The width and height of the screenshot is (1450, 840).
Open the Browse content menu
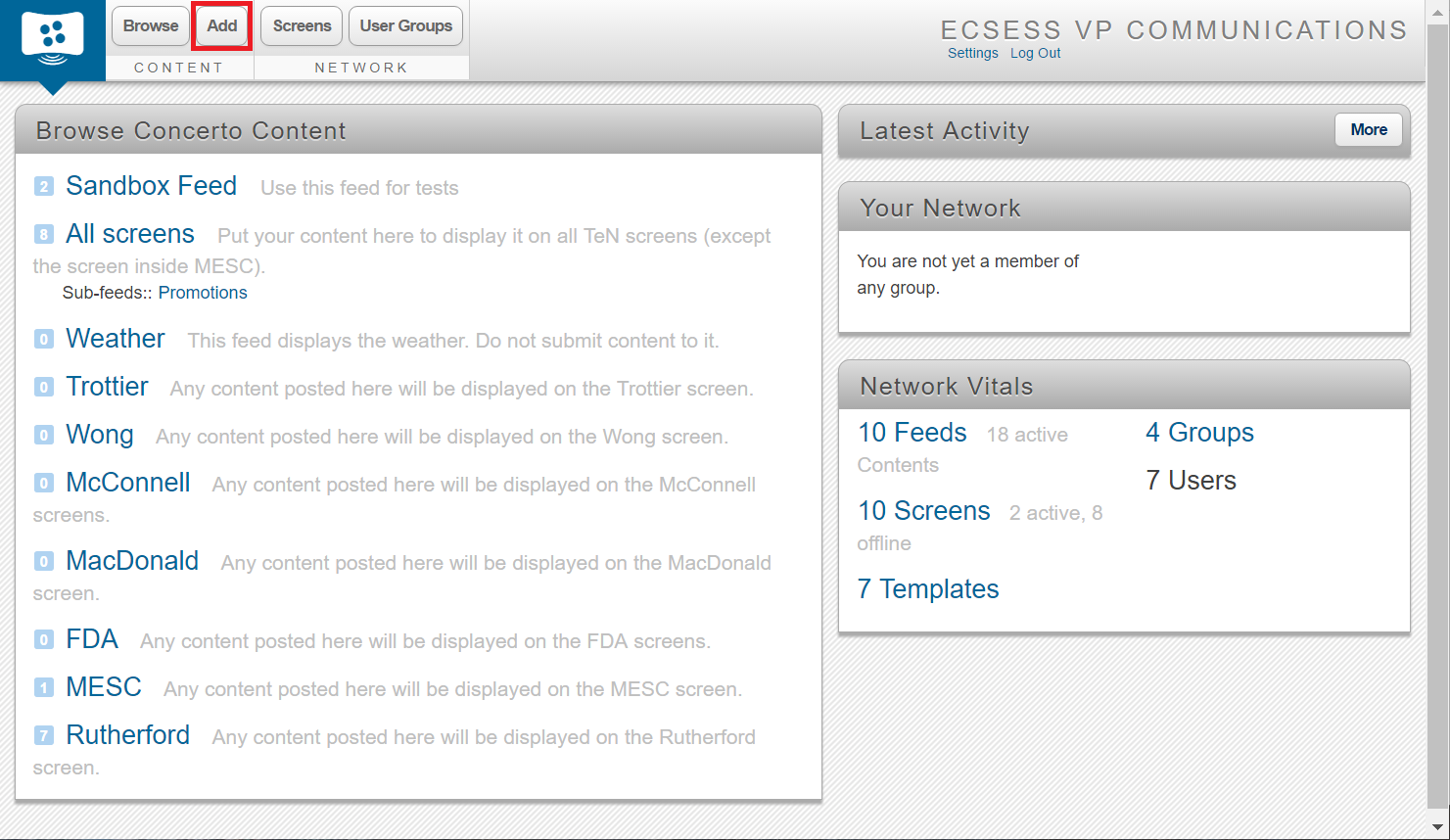151,25
